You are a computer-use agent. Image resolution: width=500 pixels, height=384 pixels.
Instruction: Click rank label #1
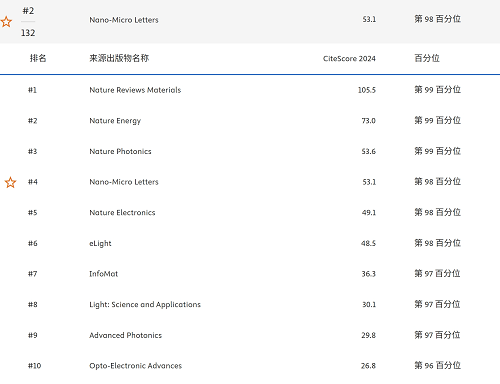pyautogui.click(x=32, y=90)
